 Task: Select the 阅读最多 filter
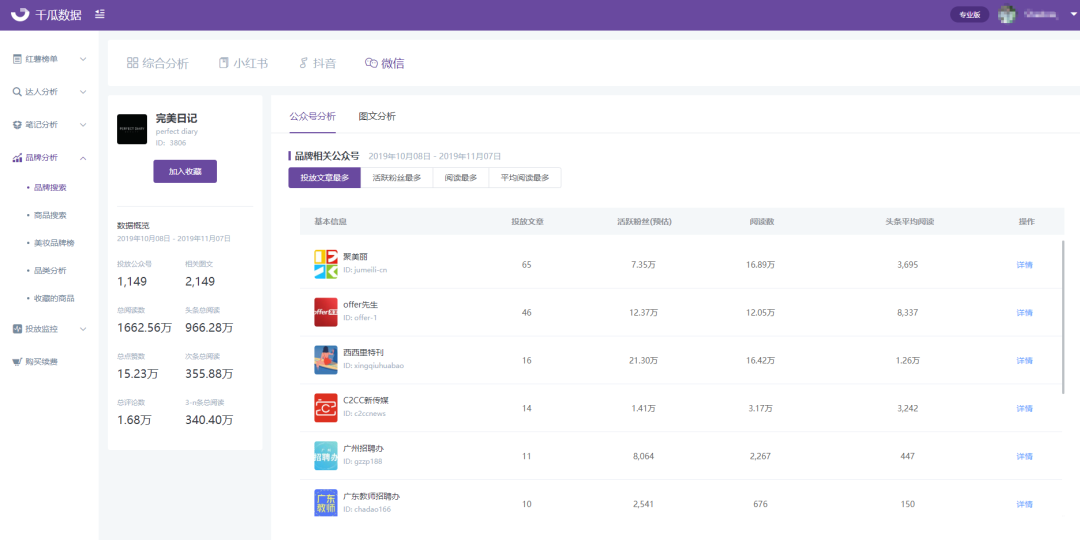[x=461, y=178]
